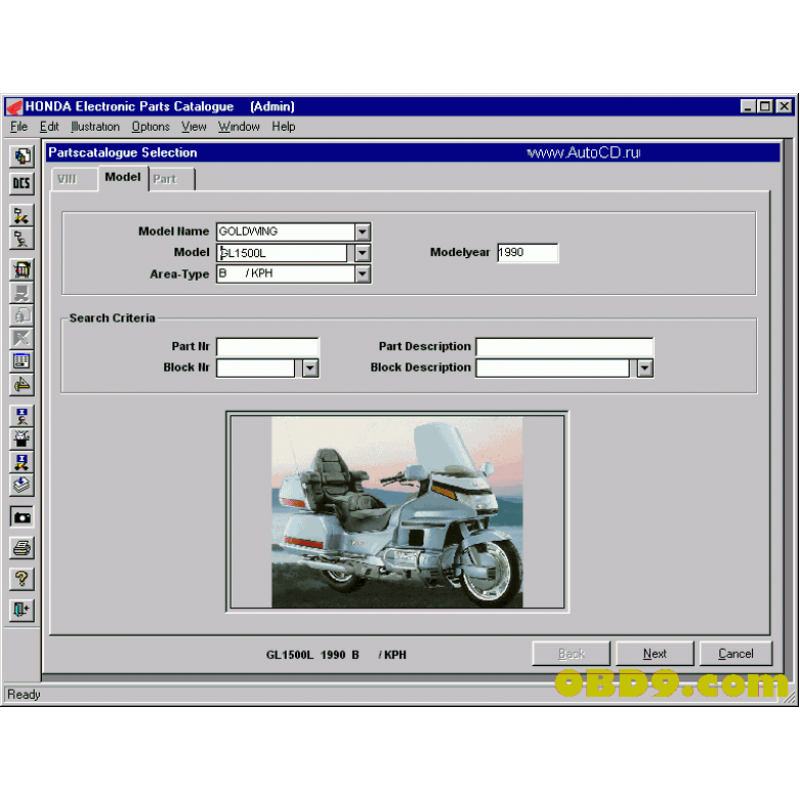The width and height of the screenshot is (800, 800).
Task: Click into the Block Description text box
Action: [553, 368]
